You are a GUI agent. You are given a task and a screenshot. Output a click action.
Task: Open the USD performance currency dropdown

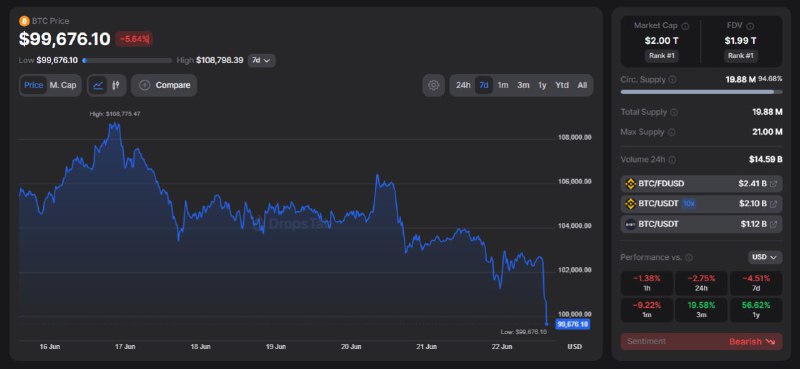pos(765,257)
